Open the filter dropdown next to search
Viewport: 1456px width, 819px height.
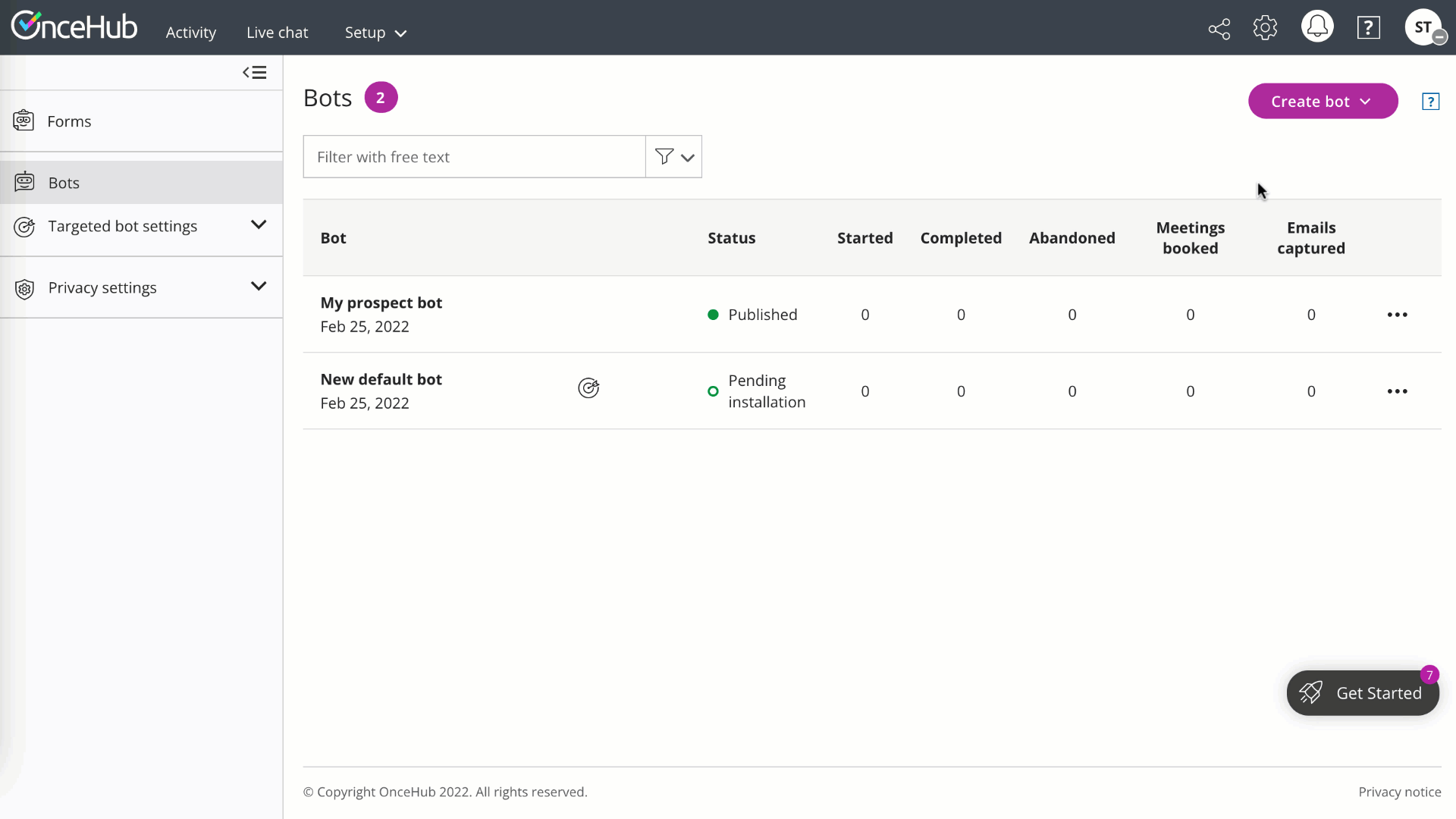pyautogui.click(x=674, y=157)
